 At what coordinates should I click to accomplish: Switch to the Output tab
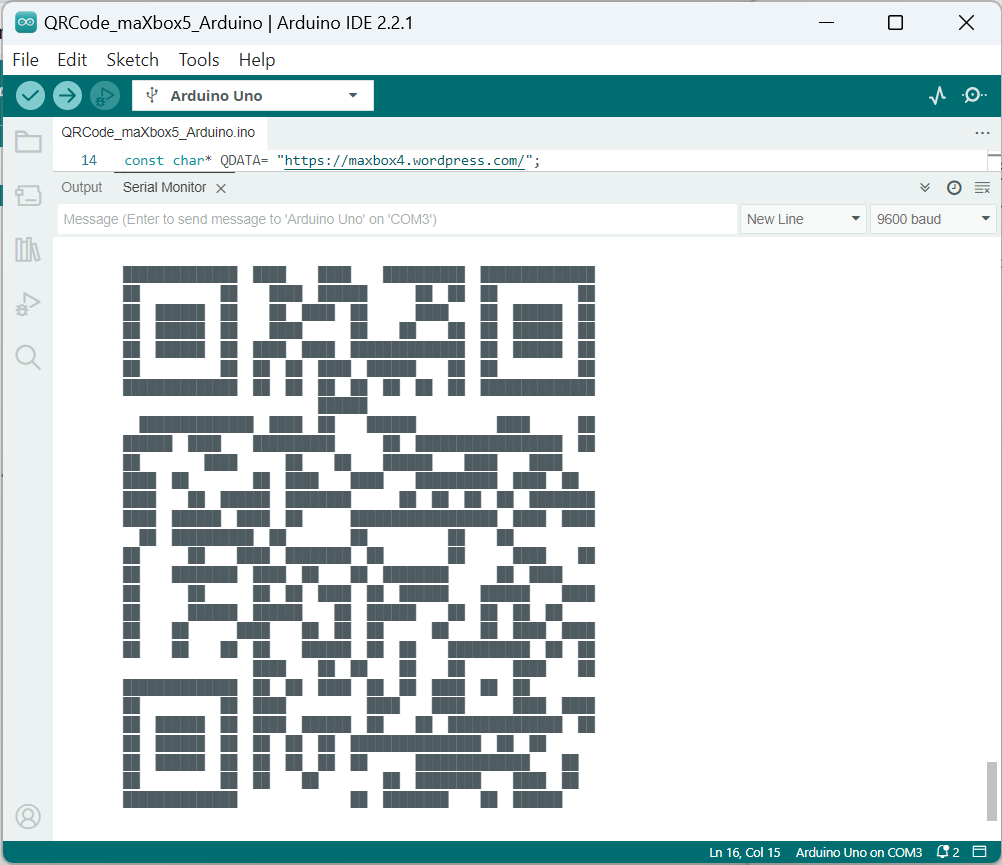point(82,187)
